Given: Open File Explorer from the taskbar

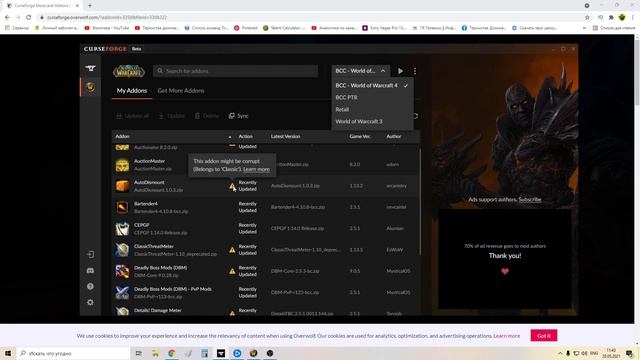Looking at the screenshot, I should [156, 353].
